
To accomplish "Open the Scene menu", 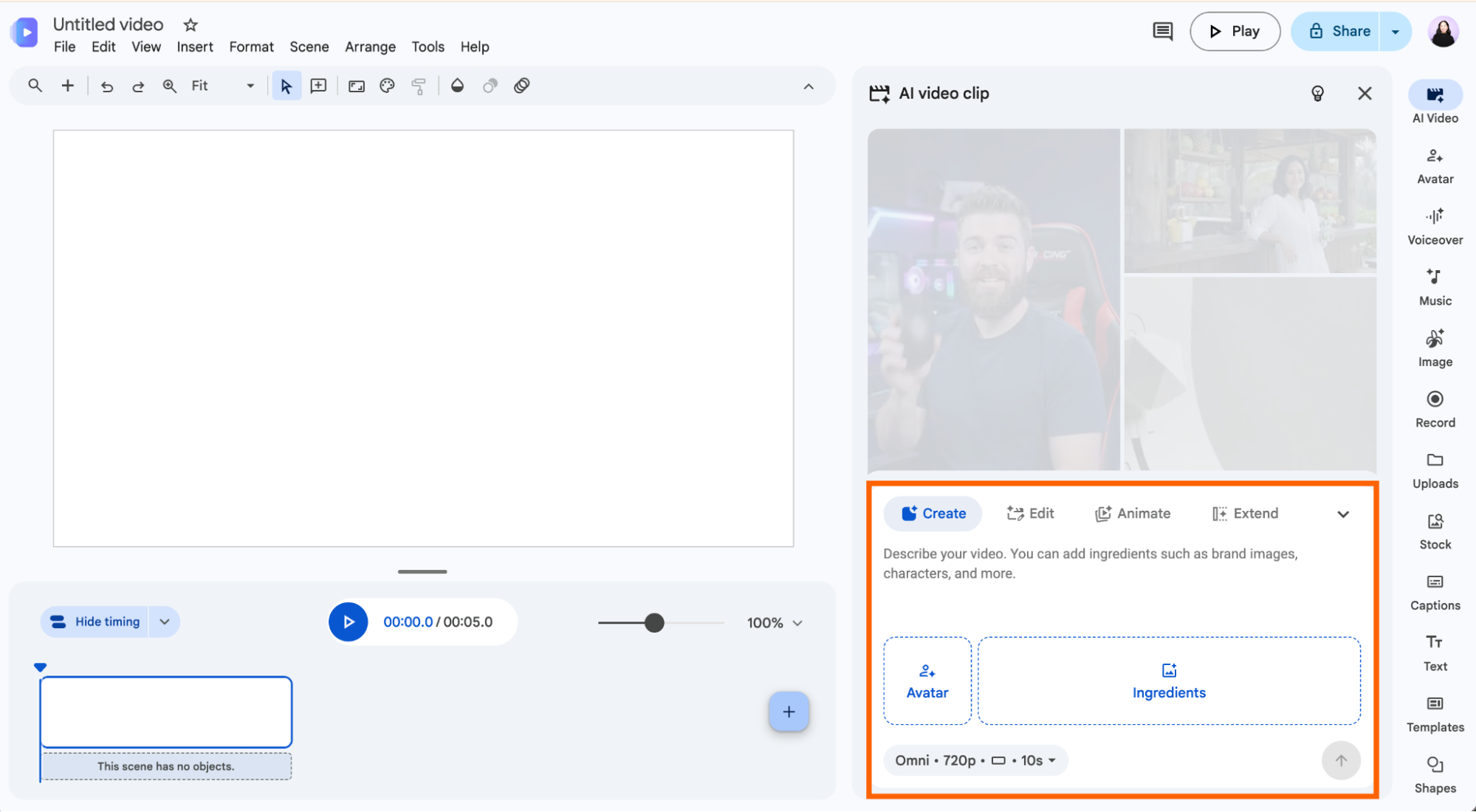I will pos(309,47).
